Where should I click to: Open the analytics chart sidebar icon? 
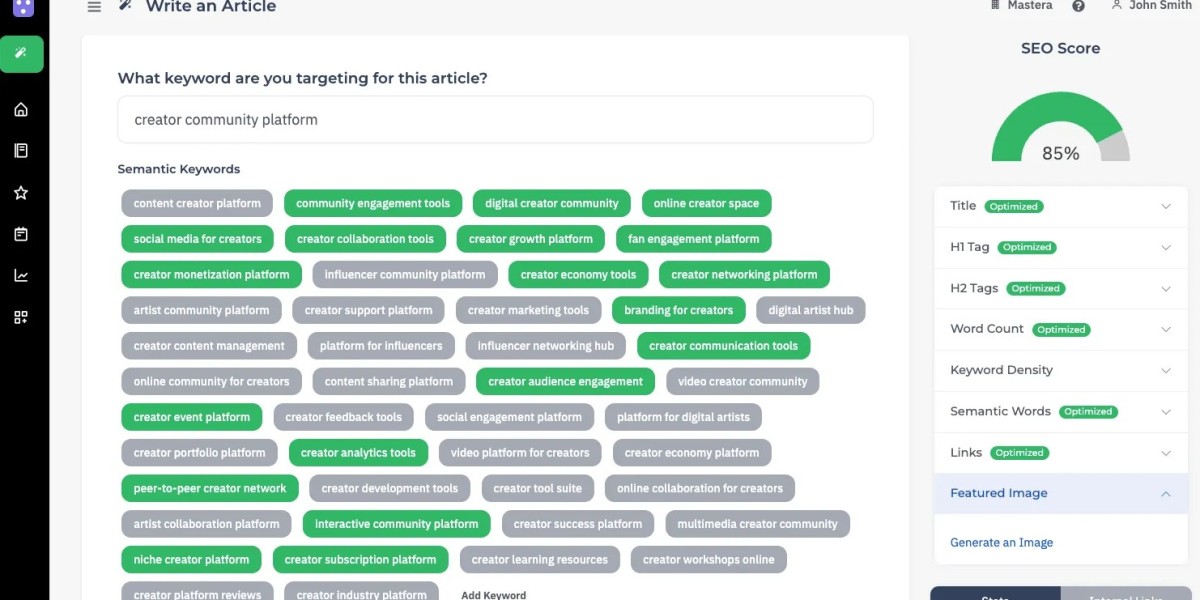tap(21, 276)
